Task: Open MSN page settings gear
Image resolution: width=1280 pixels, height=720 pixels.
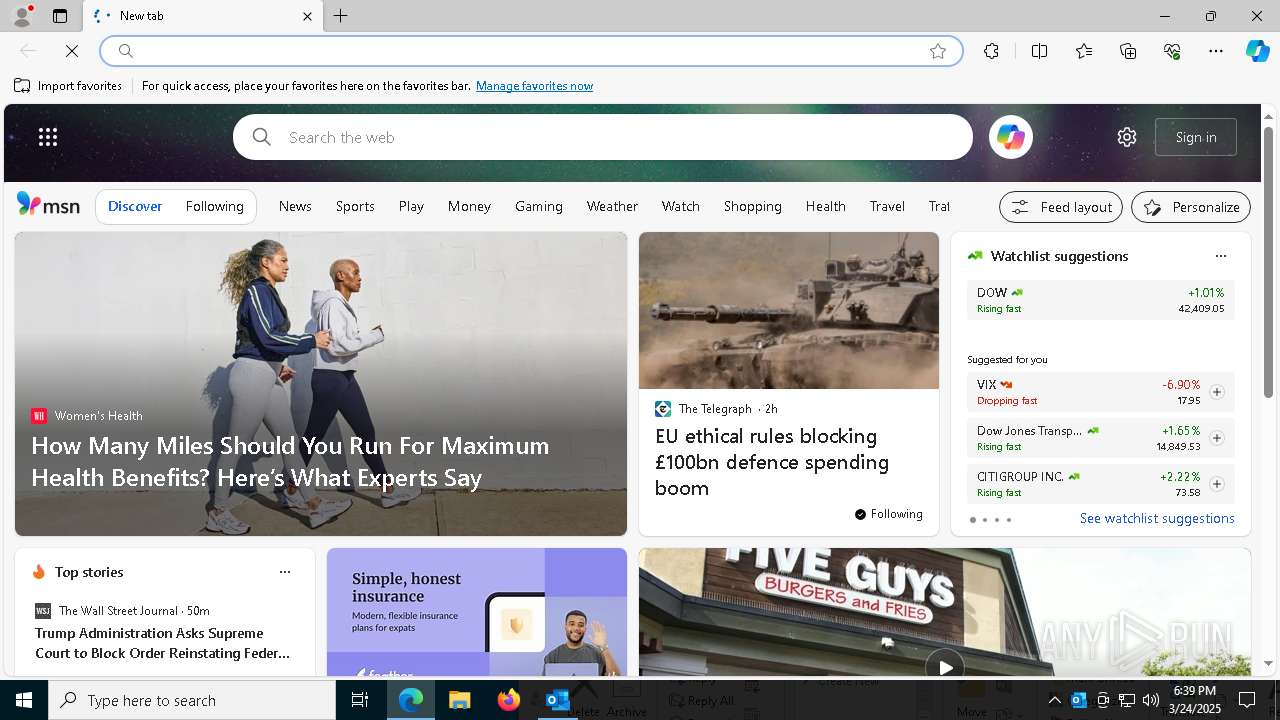Action: pos(1127,137)
